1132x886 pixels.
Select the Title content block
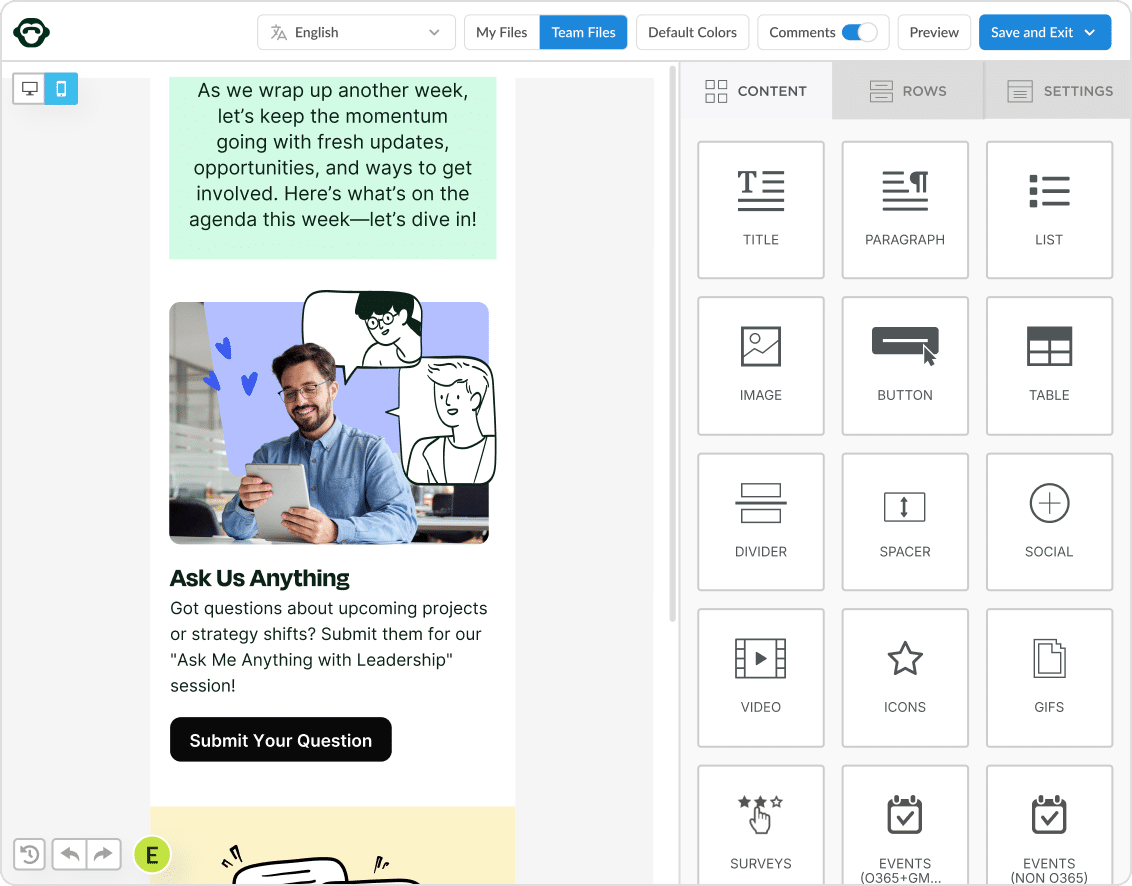pos(760,209)
